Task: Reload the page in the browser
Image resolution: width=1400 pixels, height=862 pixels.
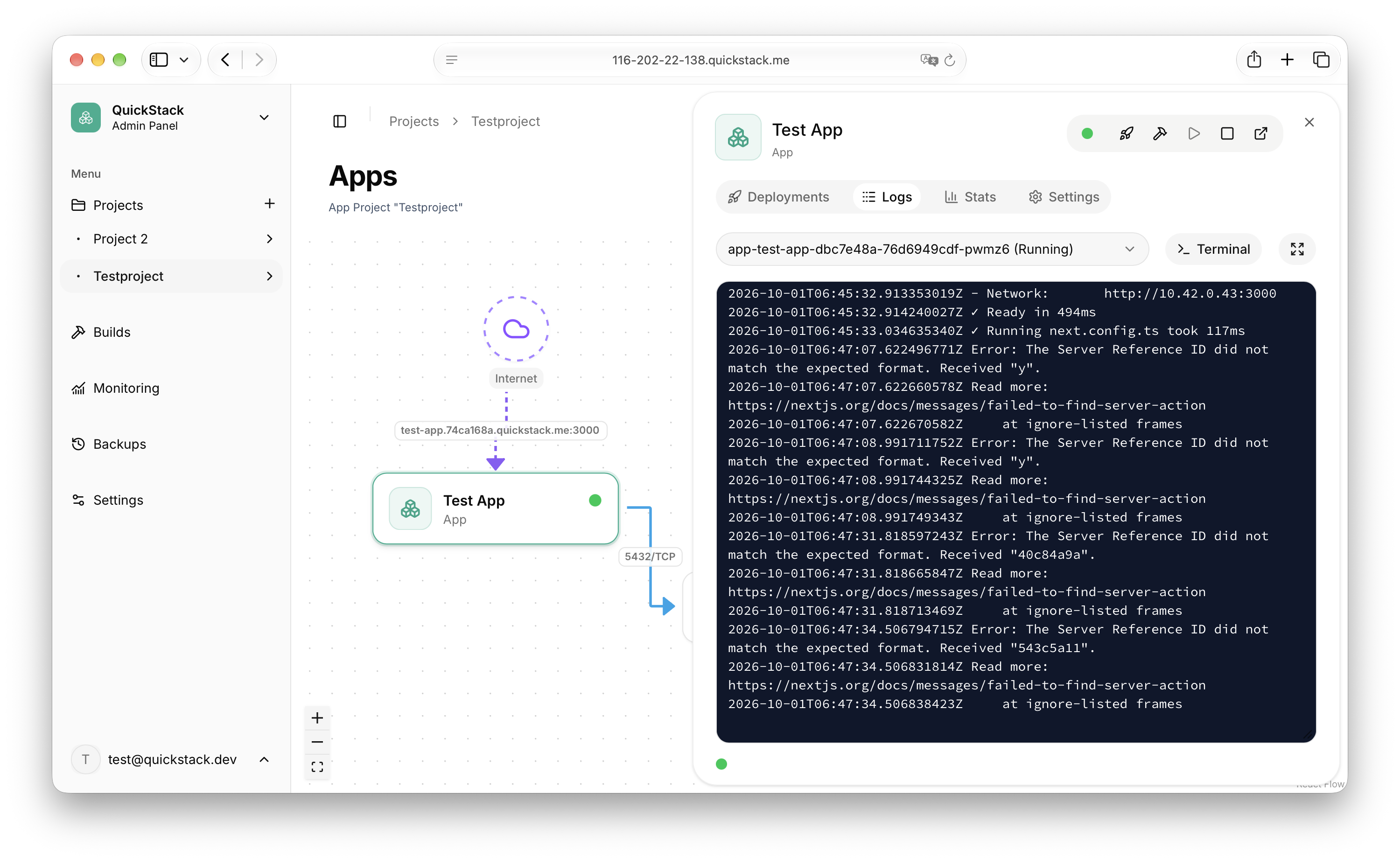Action: pos(950,60)
